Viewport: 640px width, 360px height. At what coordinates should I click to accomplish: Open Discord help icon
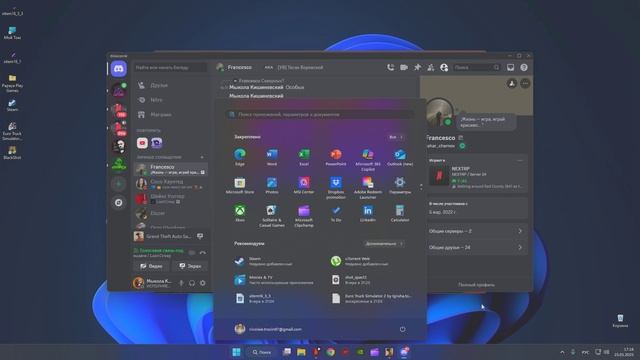[x=524, y=67]
